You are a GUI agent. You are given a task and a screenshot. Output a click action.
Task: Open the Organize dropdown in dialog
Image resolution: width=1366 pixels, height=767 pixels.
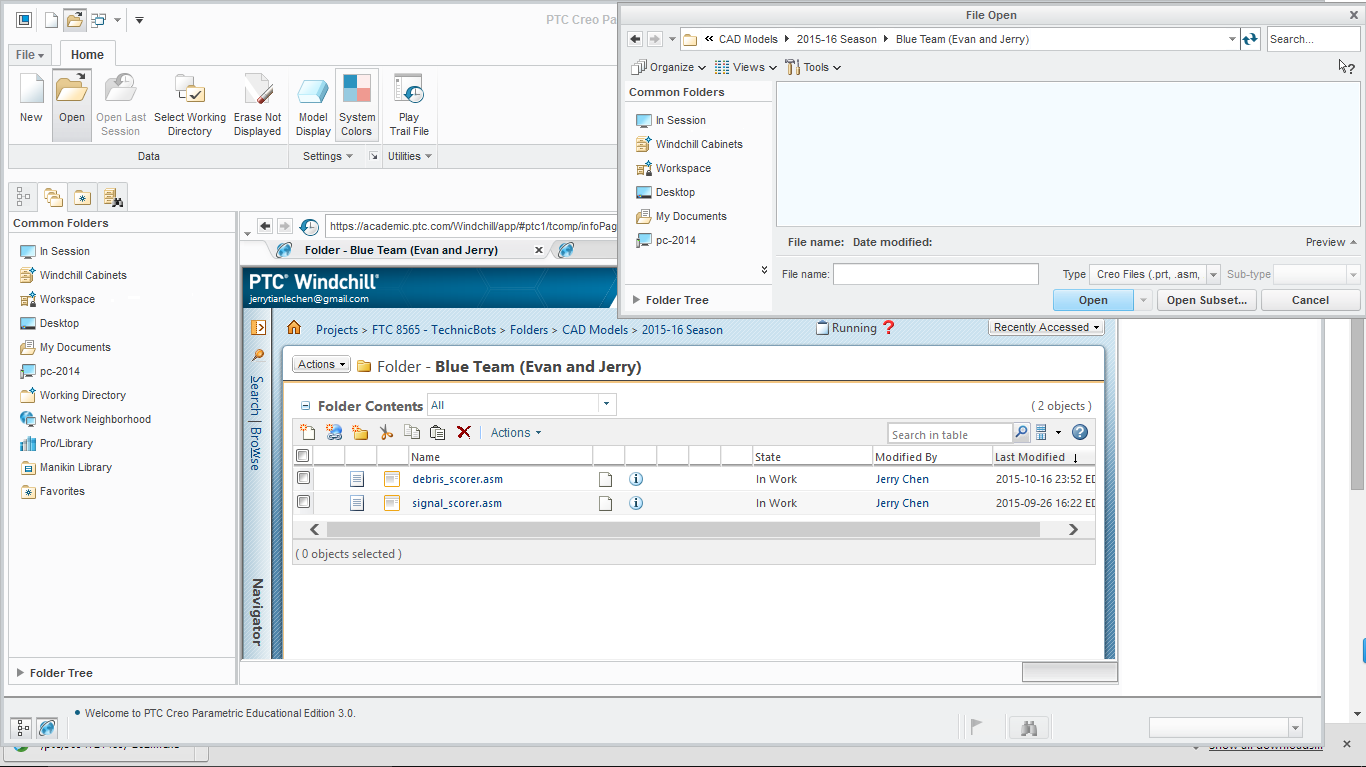click(669, 67)
